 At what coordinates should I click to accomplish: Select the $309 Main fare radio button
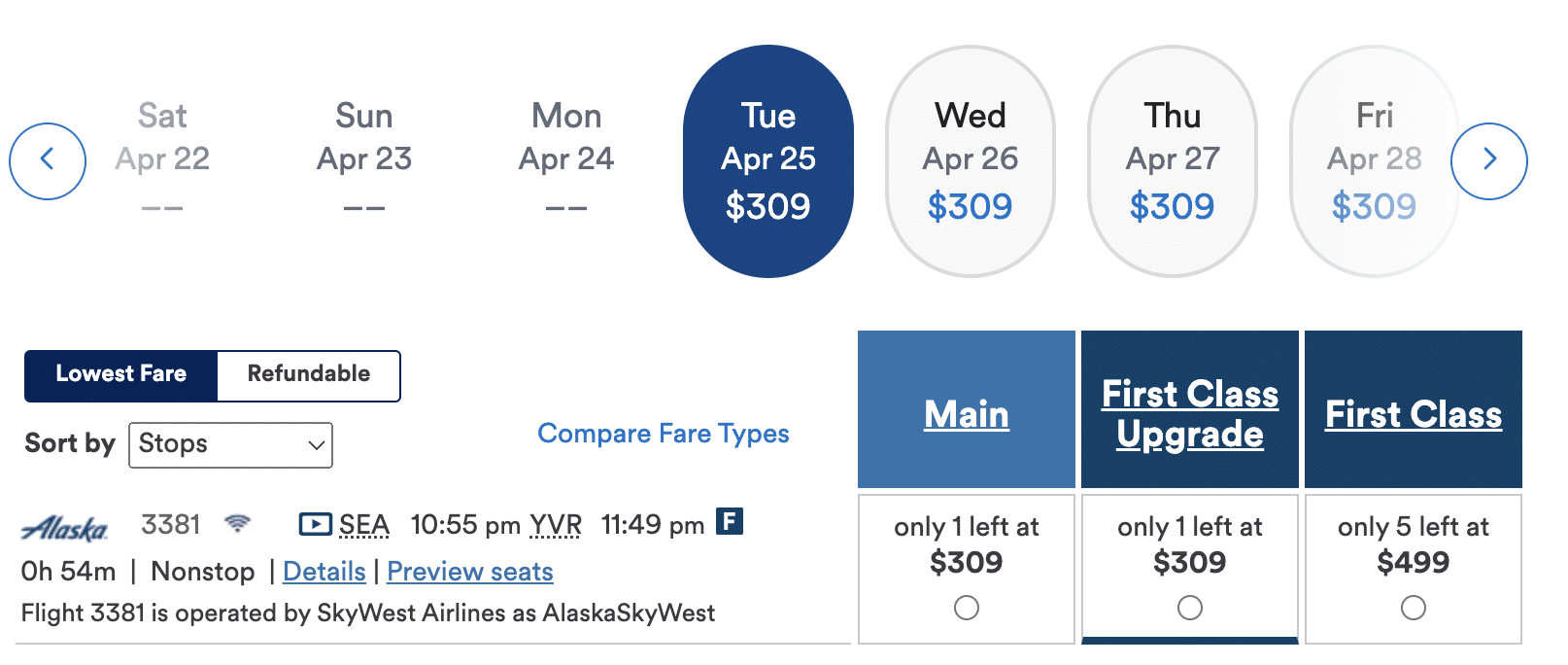click(966, 608)
